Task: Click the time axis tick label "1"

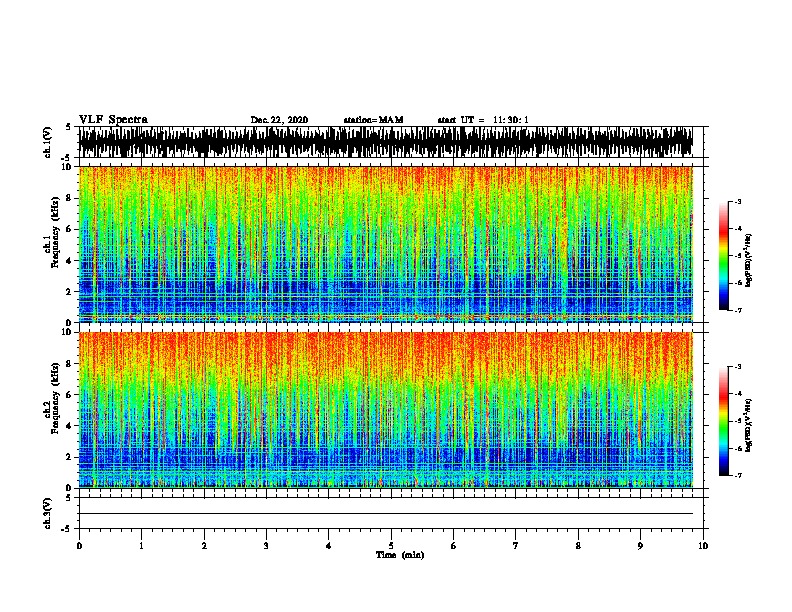Action: [x=141, y=546]
